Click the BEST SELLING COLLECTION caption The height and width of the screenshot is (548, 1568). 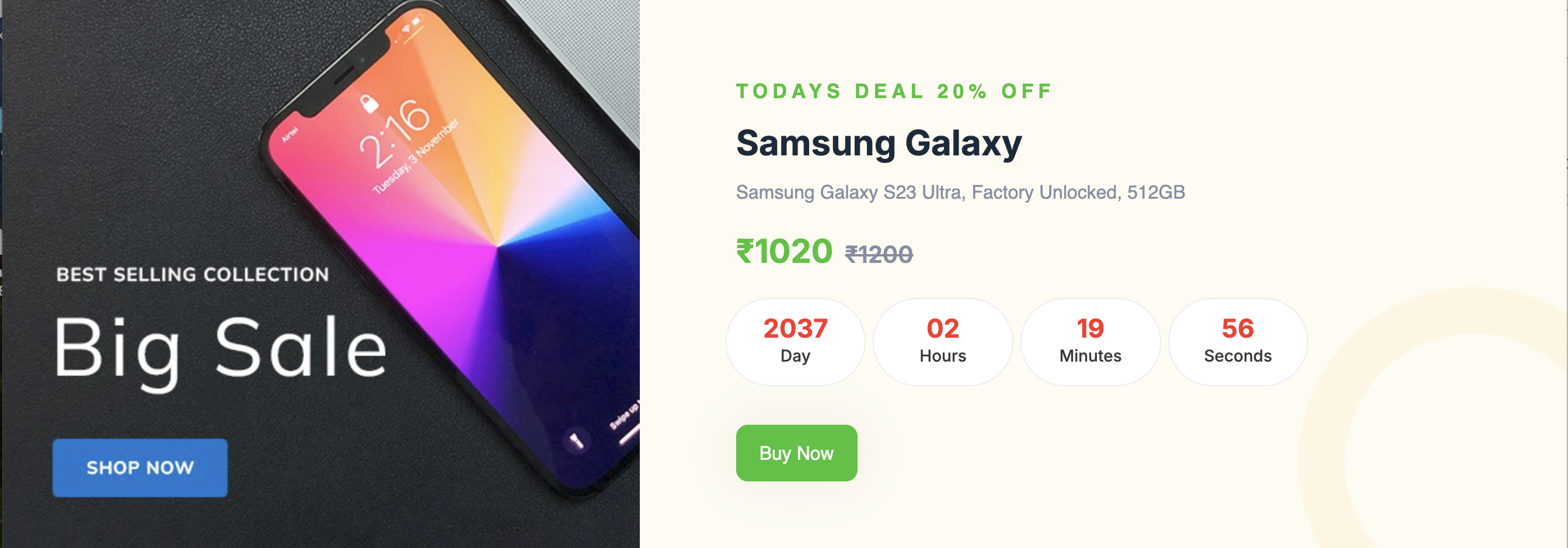tap(192, 275)
